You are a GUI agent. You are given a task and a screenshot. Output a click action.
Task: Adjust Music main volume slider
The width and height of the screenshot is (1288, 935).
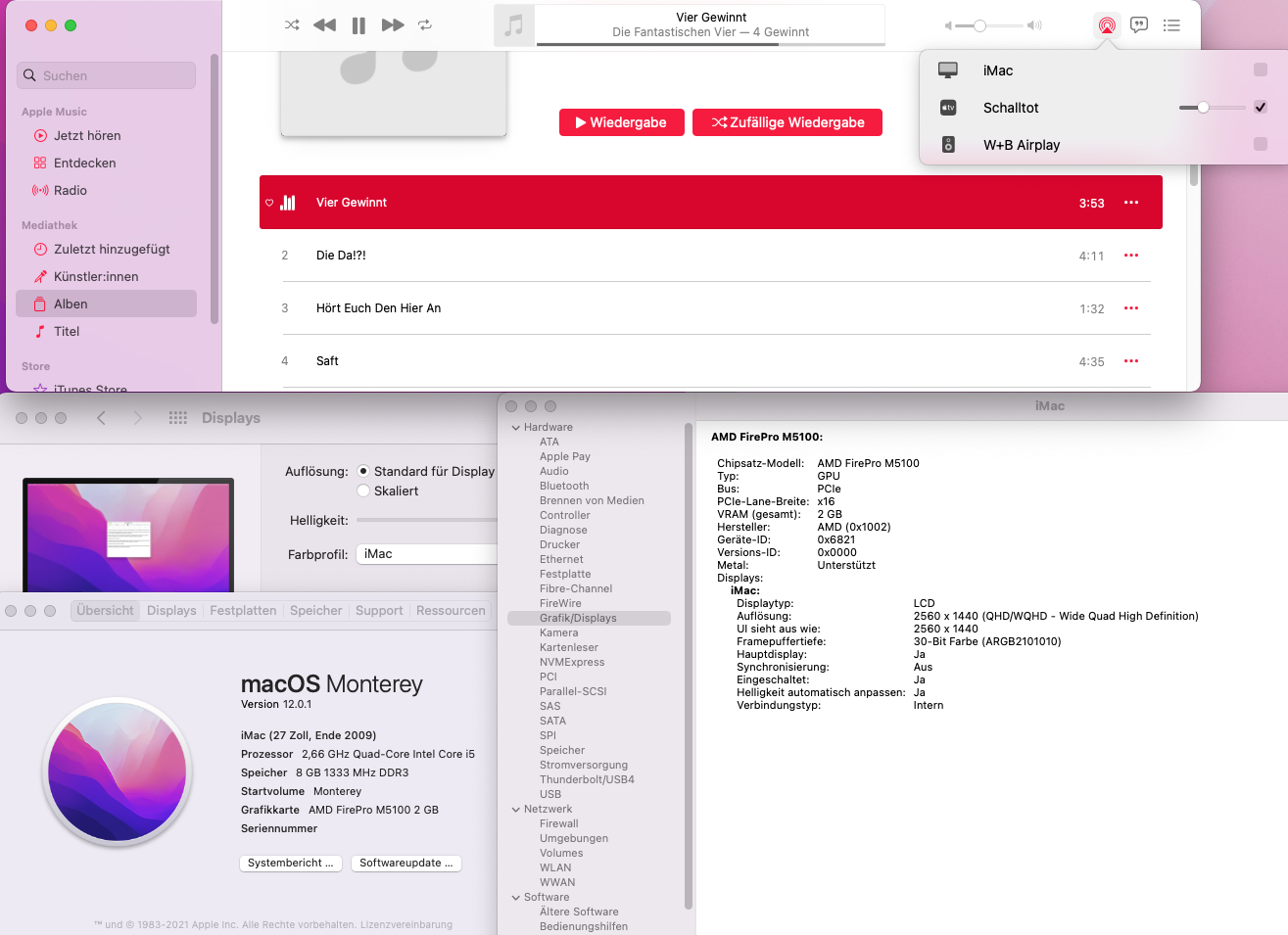(991, 25)
